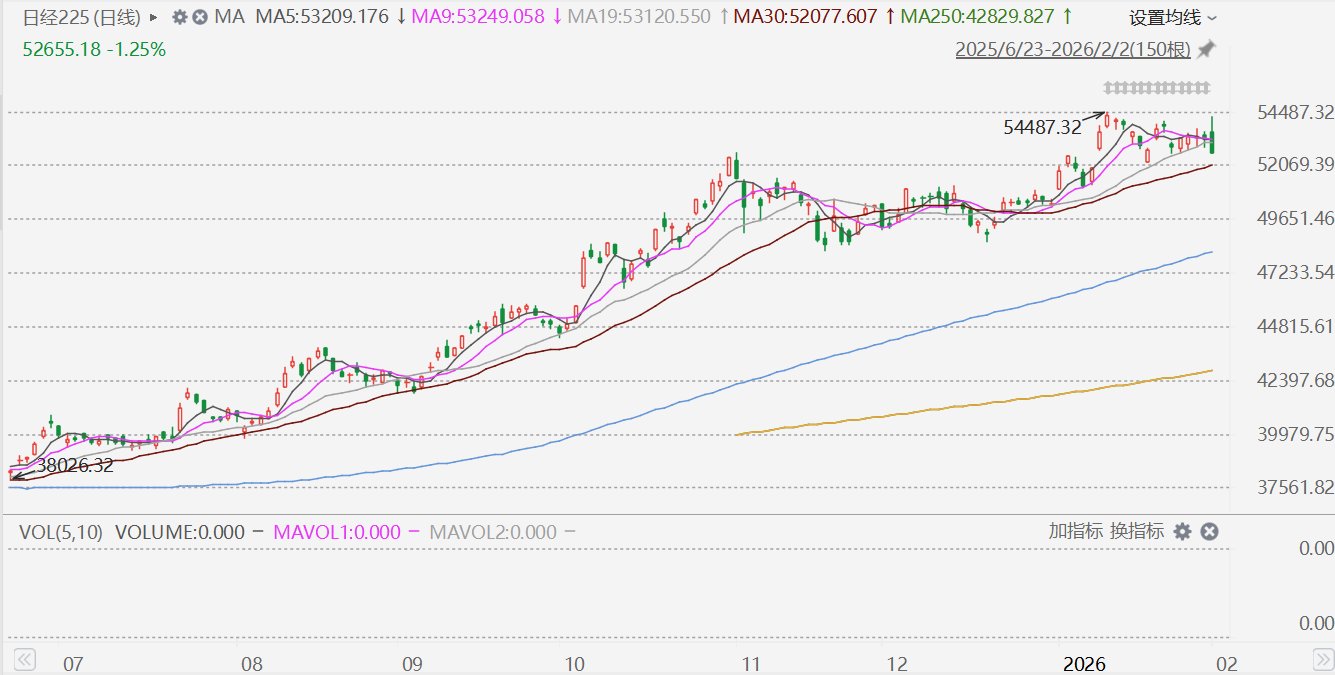Screen dimensions: 1335x675
Task: Toggle the MA5 line label
Action: (x=331, y=17)
